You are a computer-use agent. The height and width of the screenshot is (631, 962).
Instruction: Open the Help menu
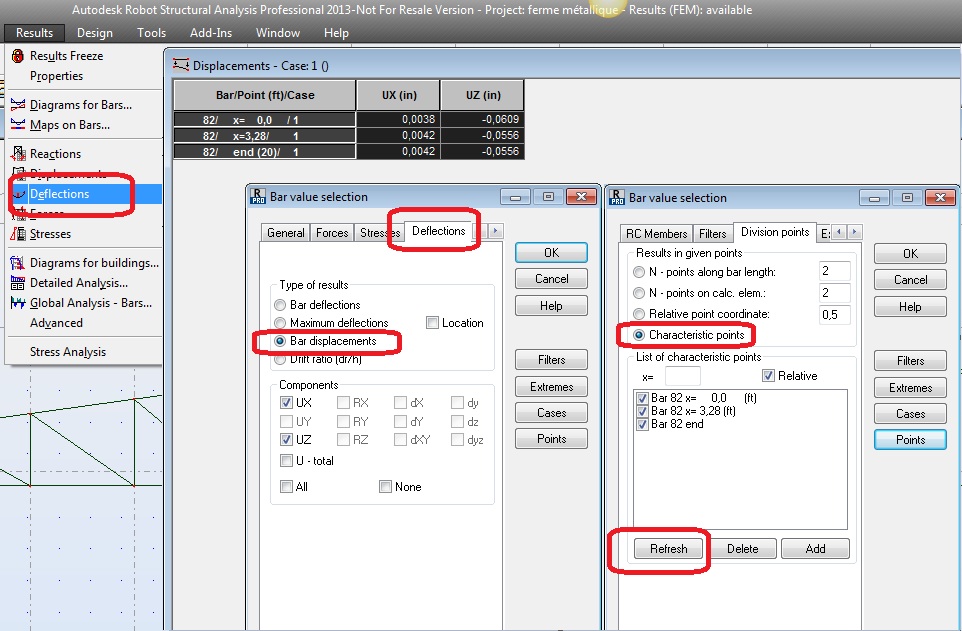(336, 33)
